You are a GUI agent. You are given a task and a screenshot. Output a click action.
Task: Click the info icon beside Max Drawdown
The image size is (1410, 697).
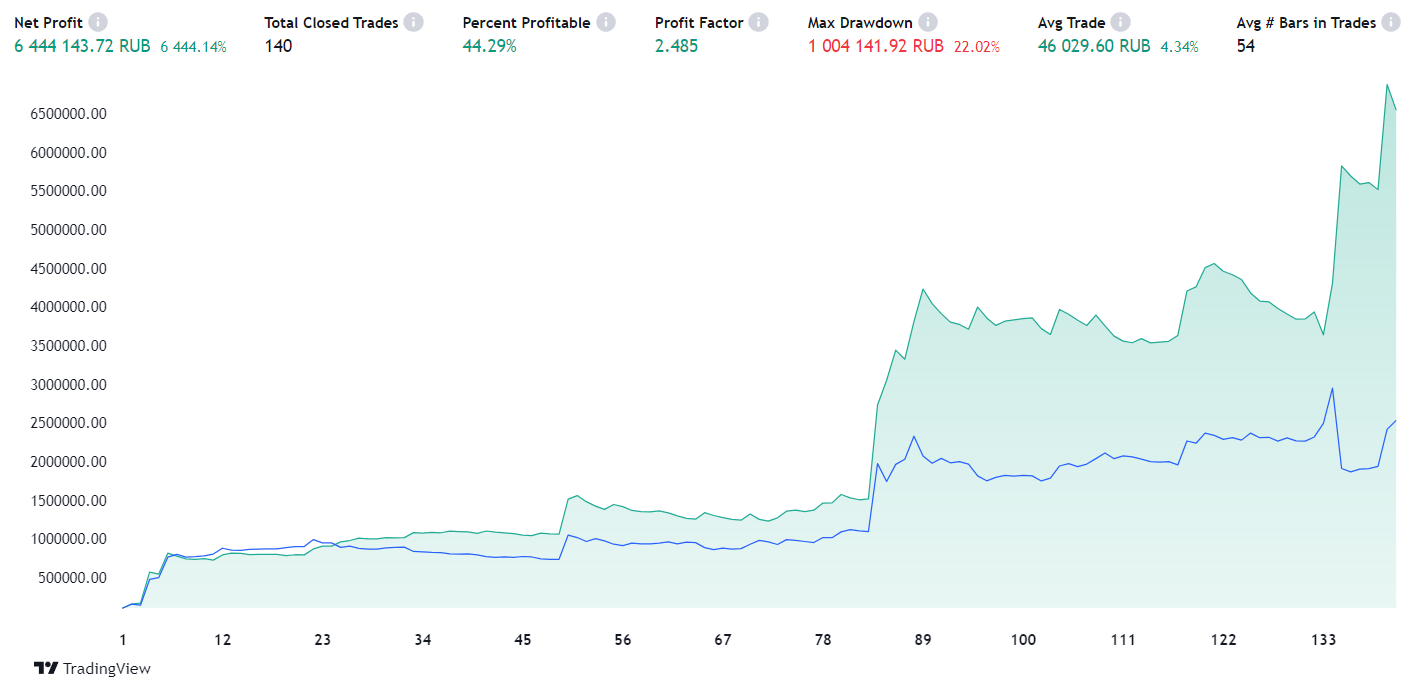928,22
